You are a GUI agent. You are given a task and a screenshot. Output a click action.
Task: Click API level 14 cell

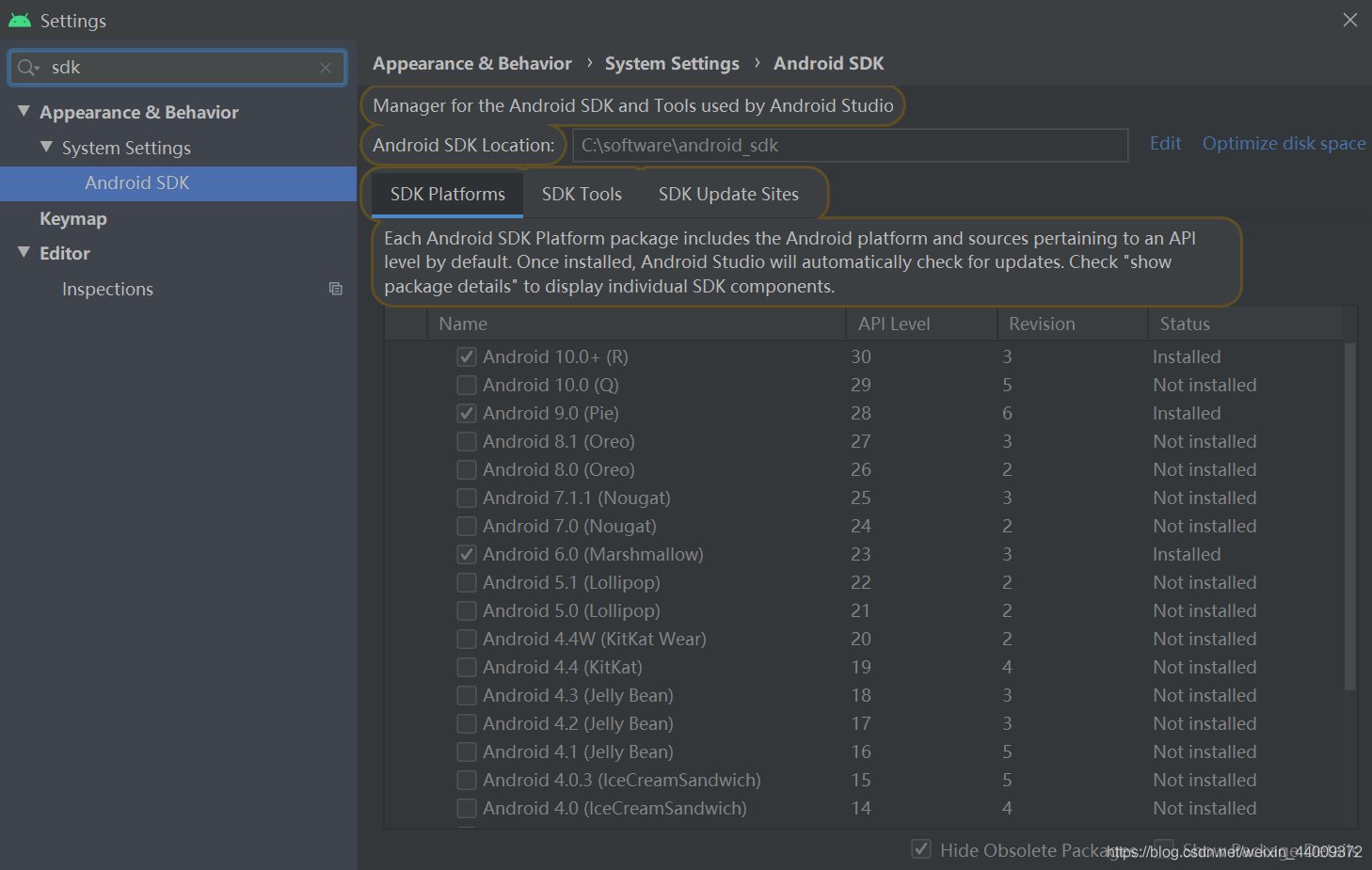coord(861,809)
